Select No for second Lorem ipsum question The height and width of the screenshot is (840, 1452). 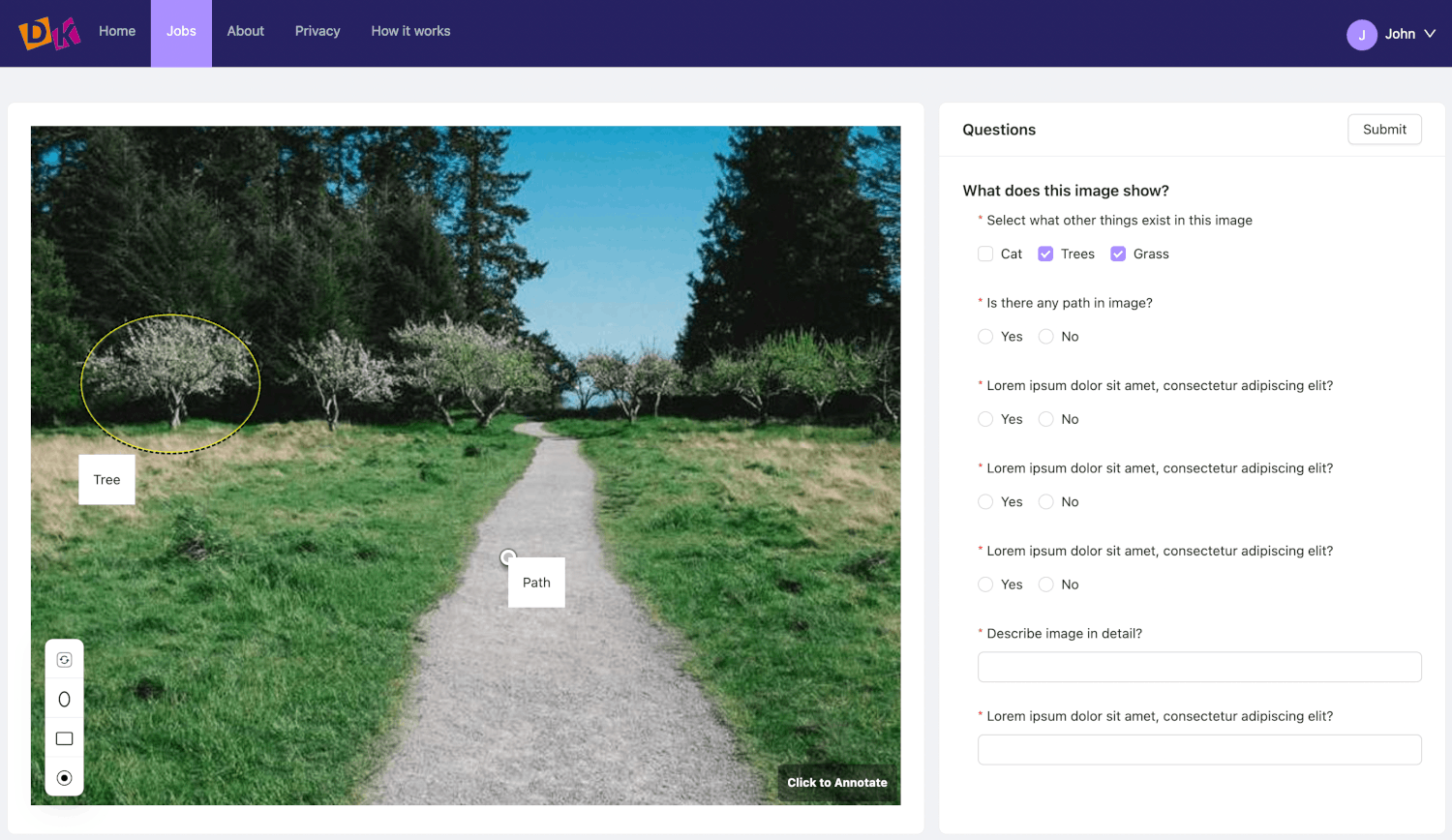point(1046,501)
